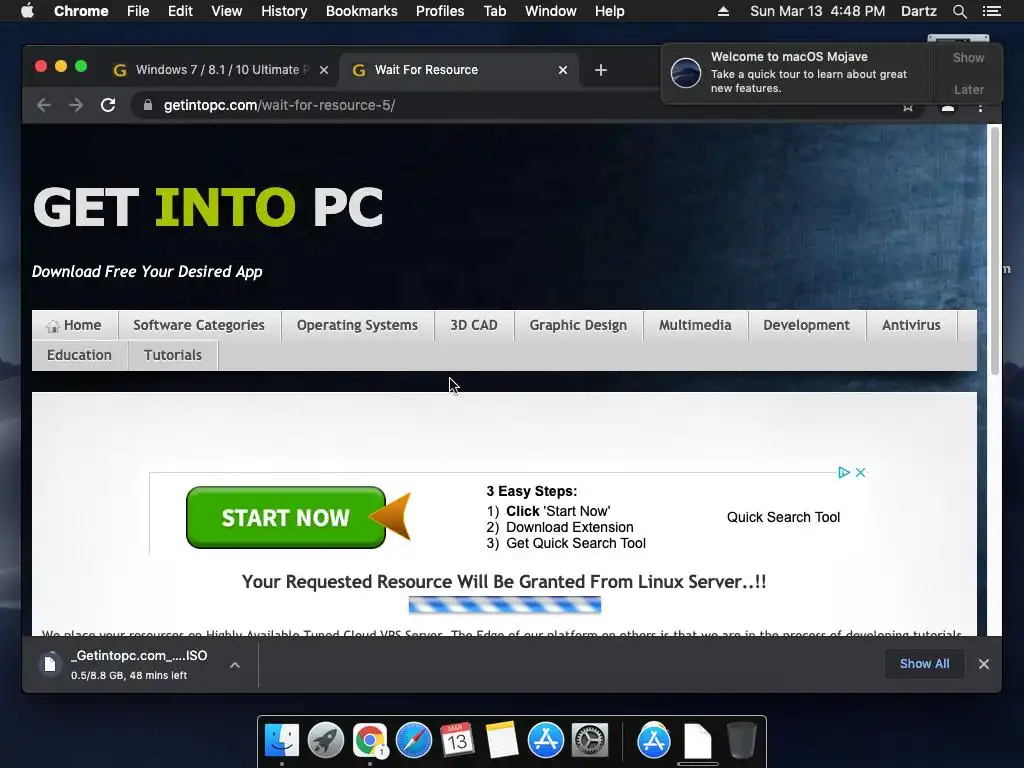1024x768 pixels.
Task: Open the Bookmarks menu
Action: coord(361,11)
